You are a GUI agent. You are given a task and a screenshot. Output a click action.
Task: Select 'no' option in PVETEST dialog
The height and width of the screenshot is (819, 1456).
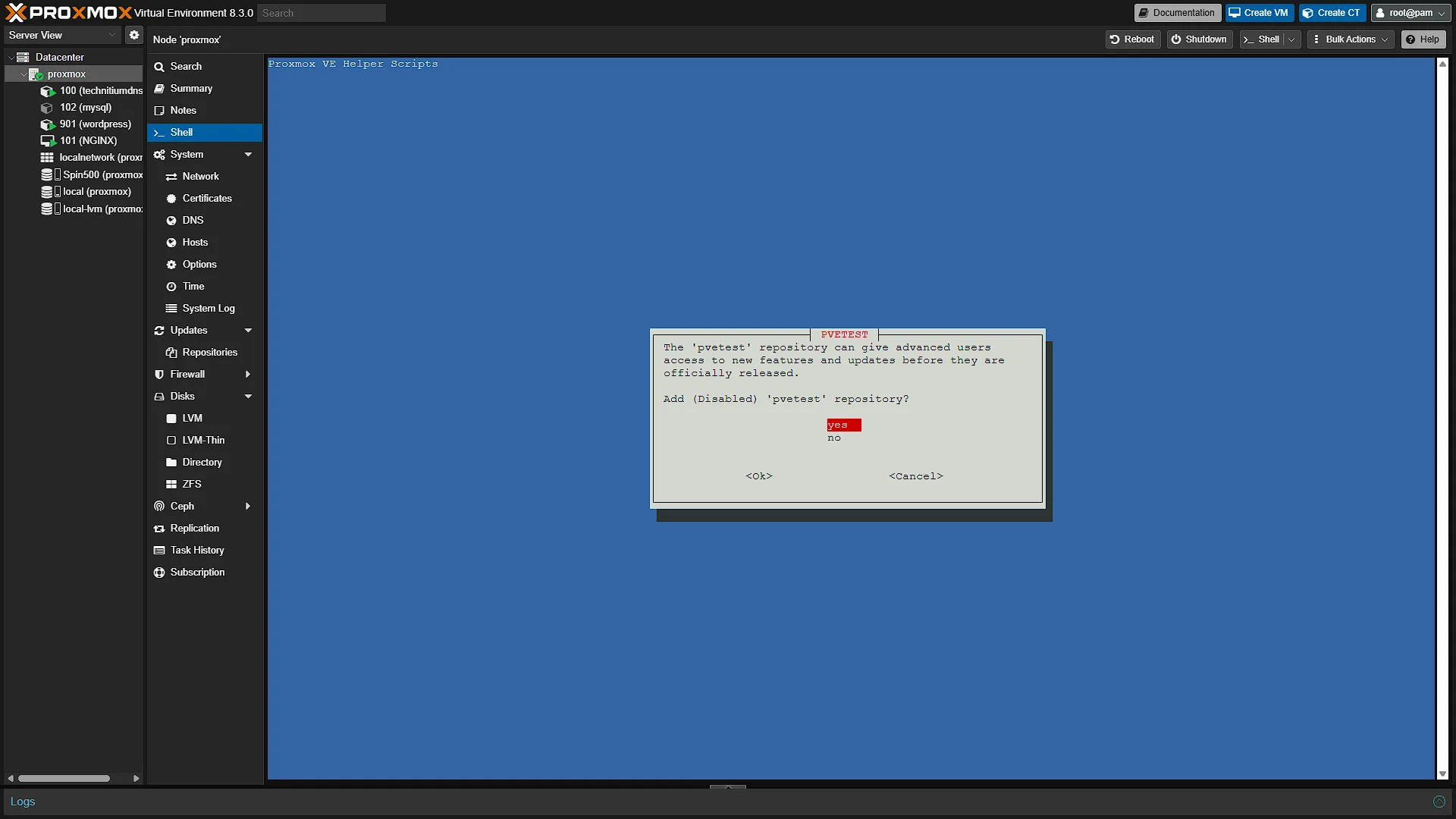click(x=834, y=438)
